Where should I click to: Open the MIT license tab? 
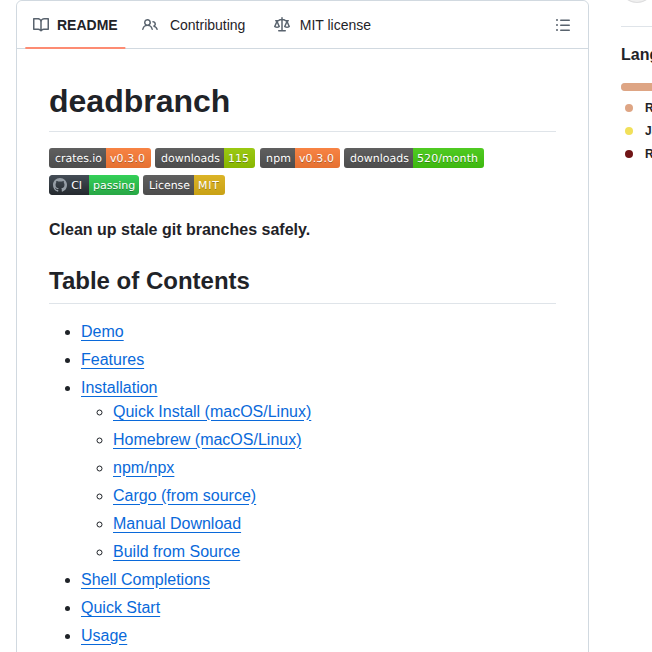(322, 25)
